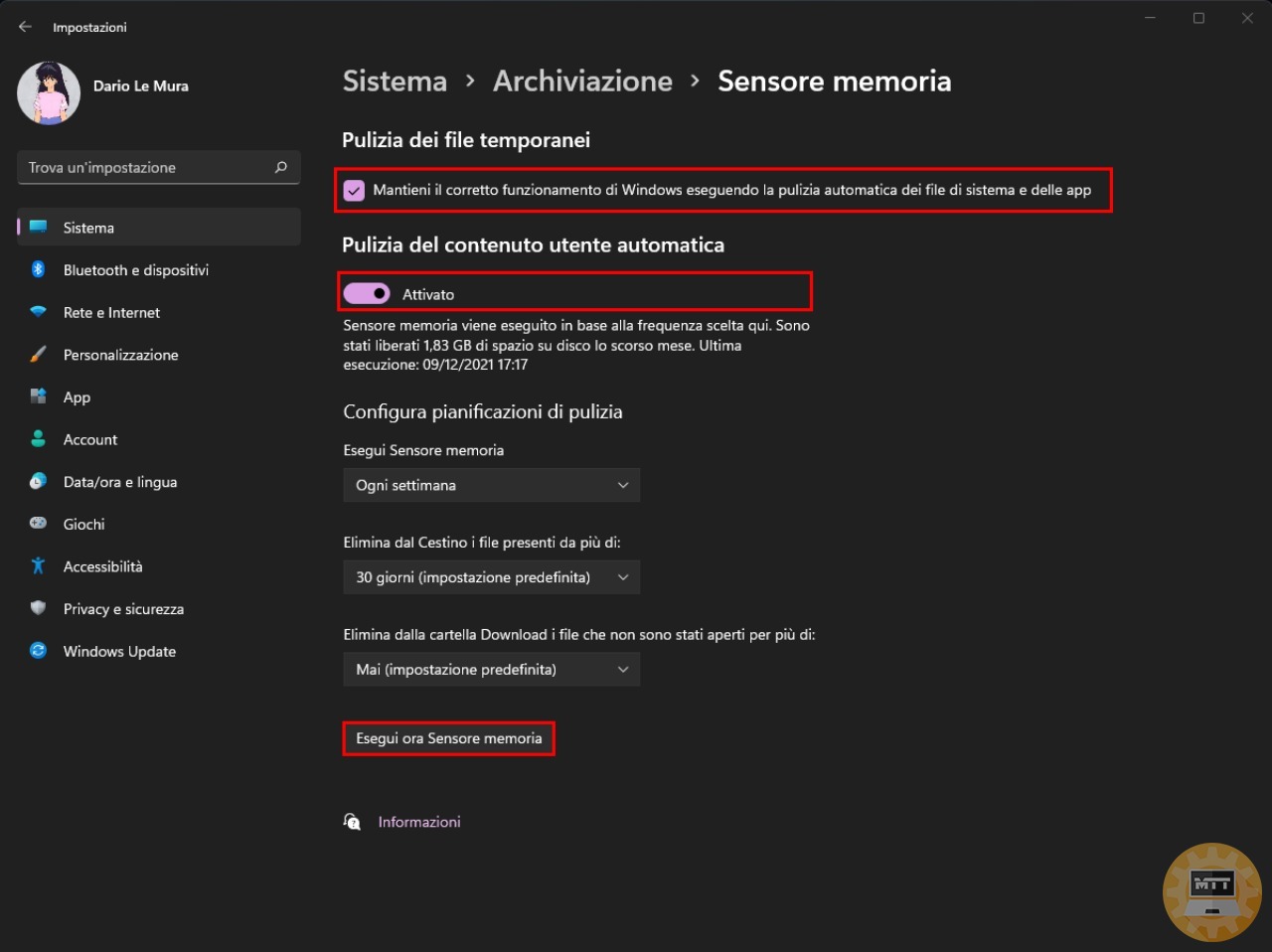The height and width of the screenshot is (952, 1272).
Task: Click Esegui ora Sensore memoria button
Action: point(449,738)
